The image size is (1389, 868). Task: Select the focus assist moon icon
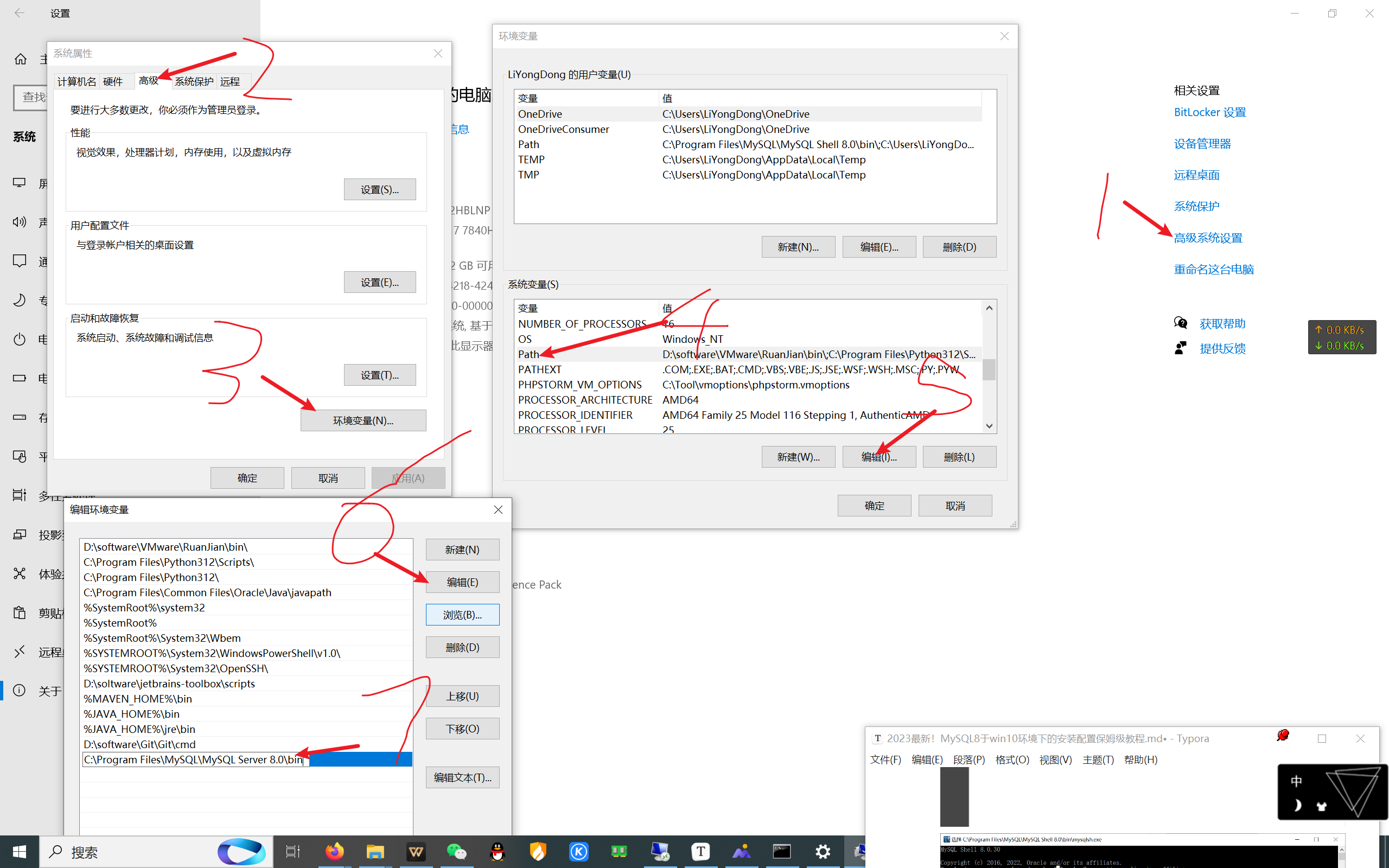click(x=20, y=299)
